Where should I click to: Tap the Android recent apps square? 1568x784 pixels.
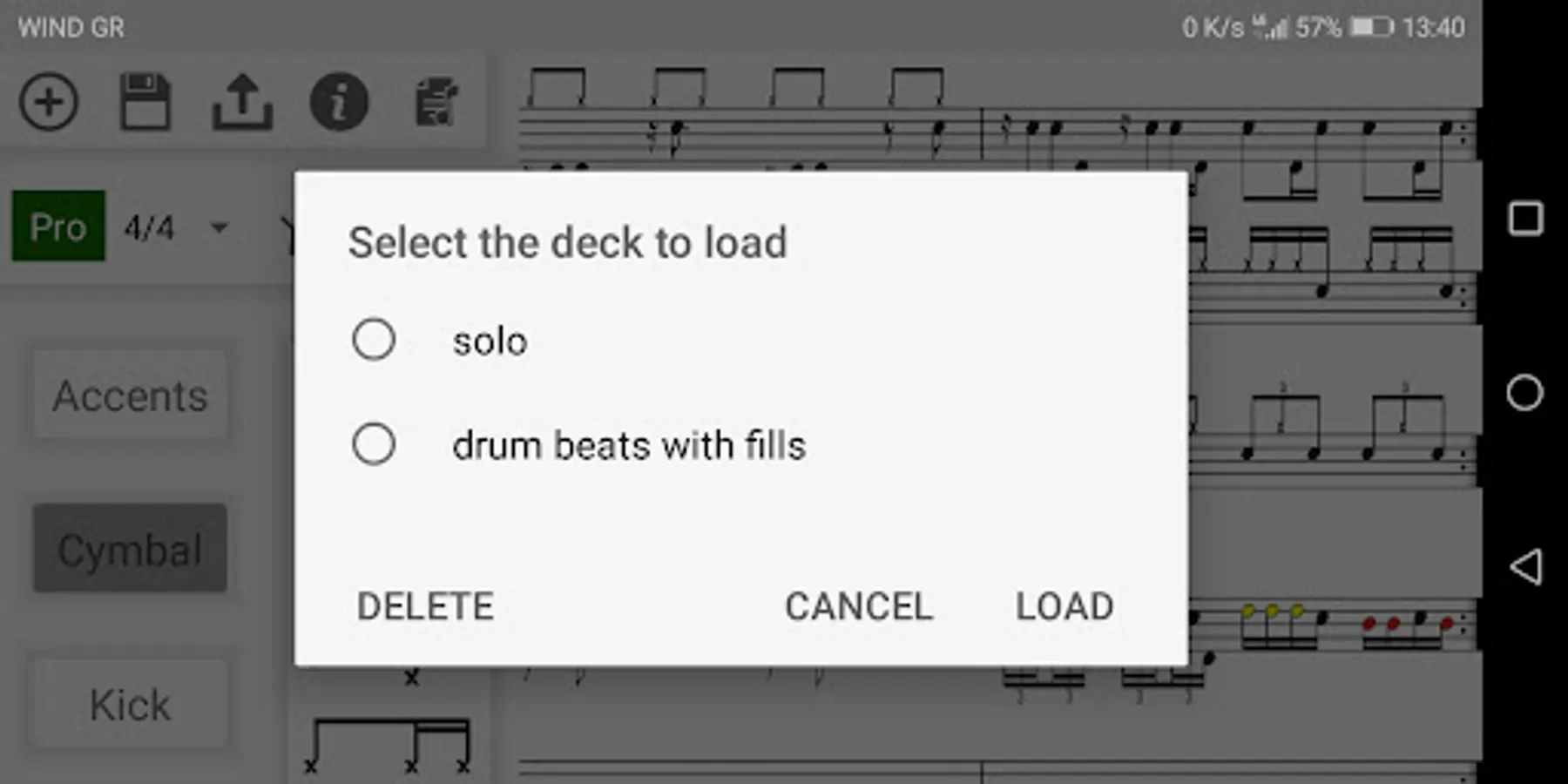tap(1524, 219)
